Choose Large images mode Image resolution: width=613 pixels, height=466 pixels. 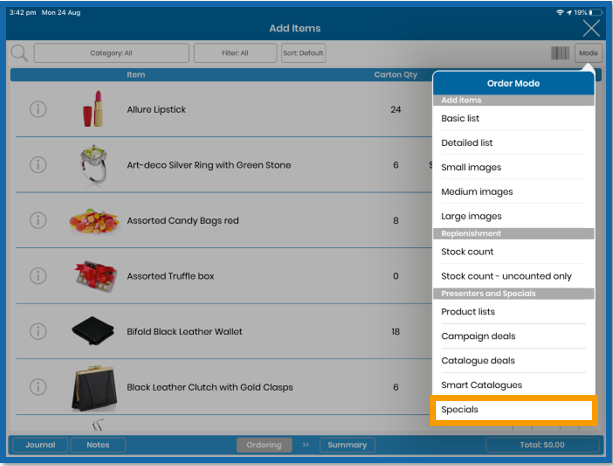click(513, 216)
